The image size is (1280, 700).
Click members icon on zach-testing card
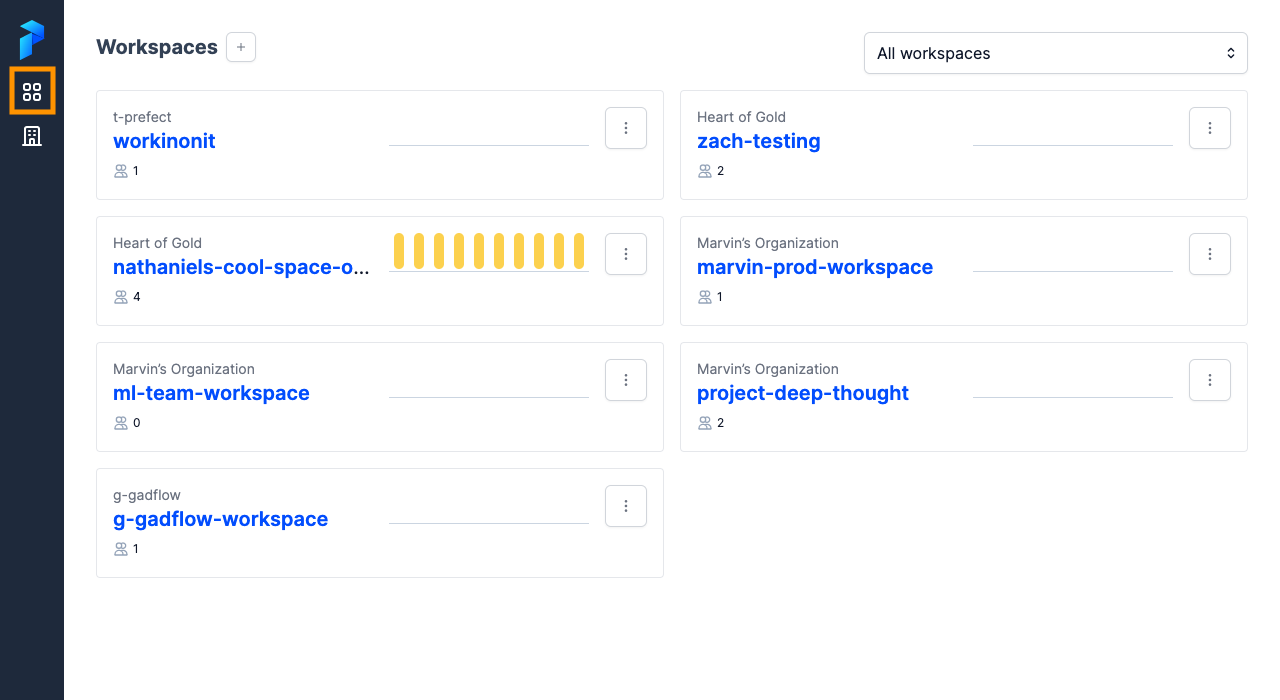(x=705, y=171)
